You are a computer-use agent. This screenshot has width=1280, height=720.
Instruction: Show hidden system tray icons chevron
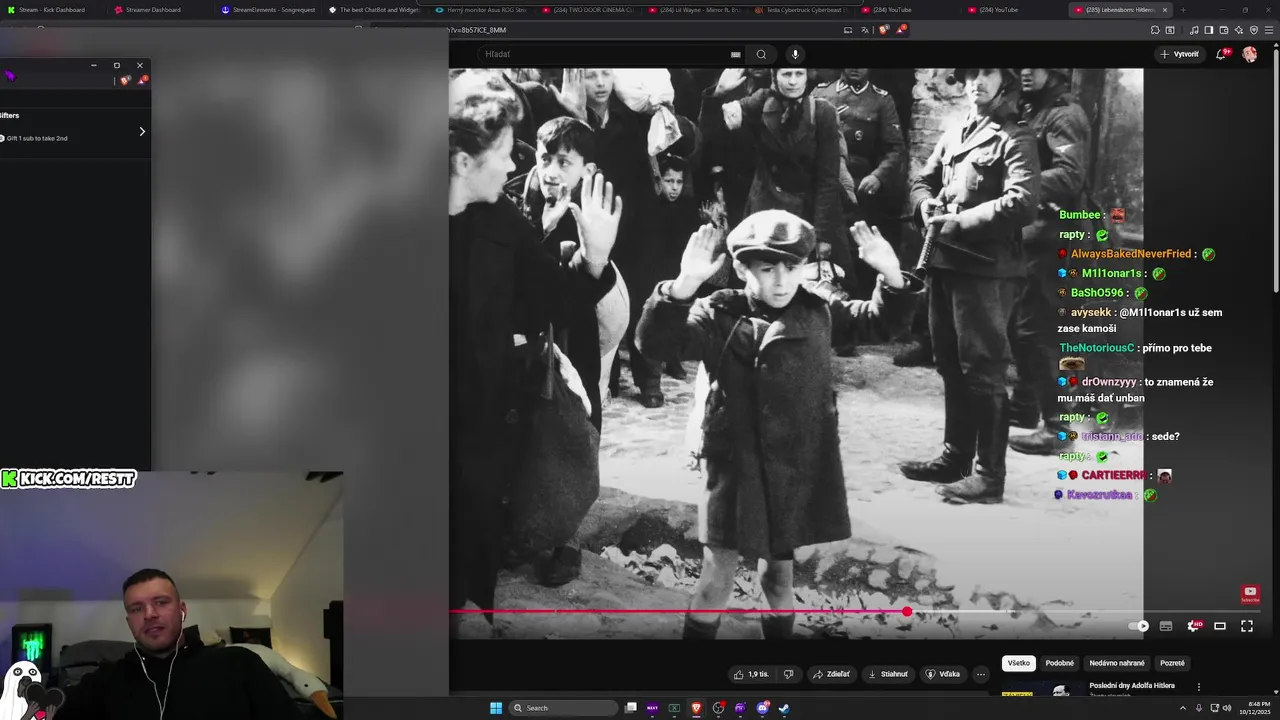(1183, 708)
